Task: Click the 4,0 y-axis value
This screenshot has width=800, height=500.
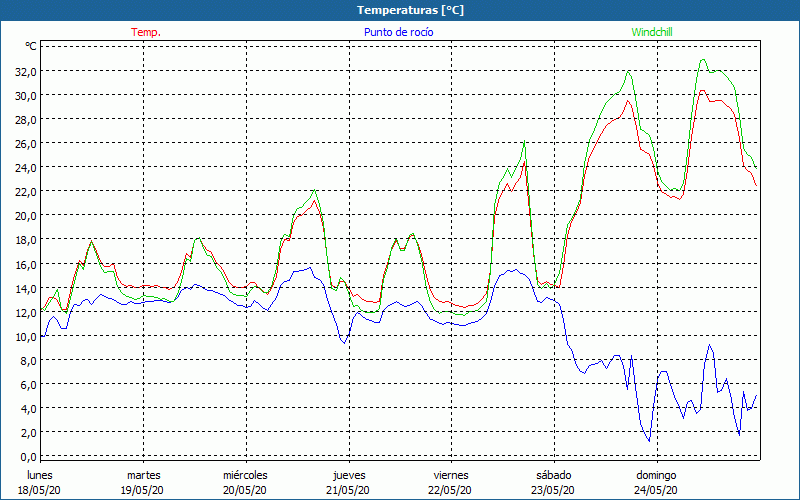Action: (x=28, y=408)
